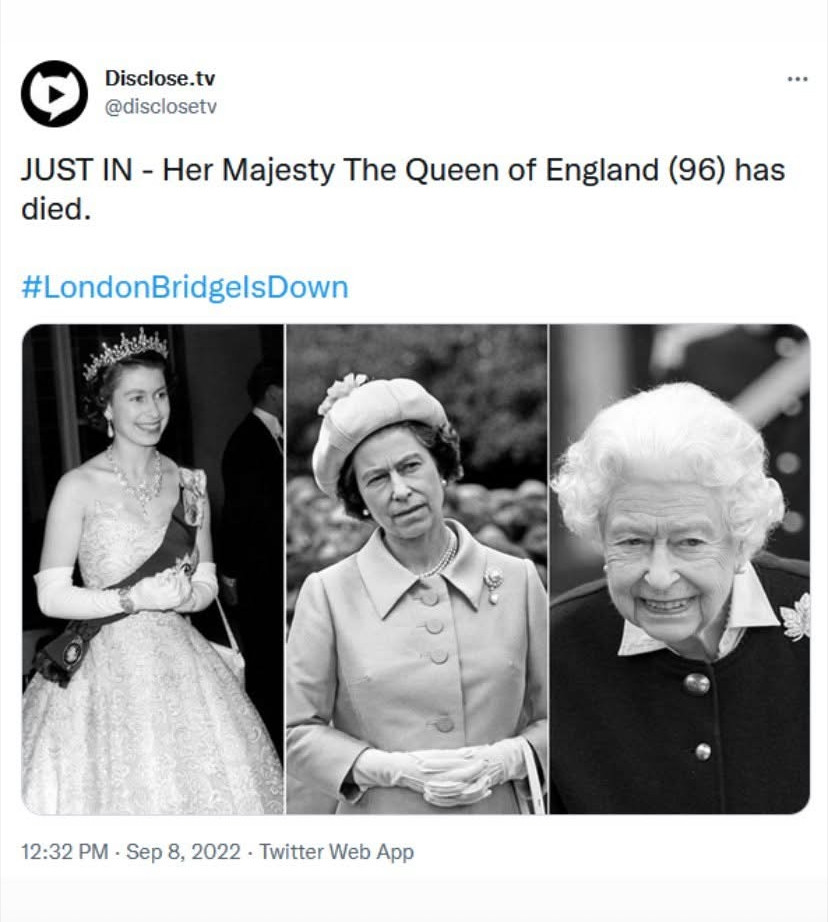
Task: Click the '(96)' age in the tweet text
Action: click(697, 170)
